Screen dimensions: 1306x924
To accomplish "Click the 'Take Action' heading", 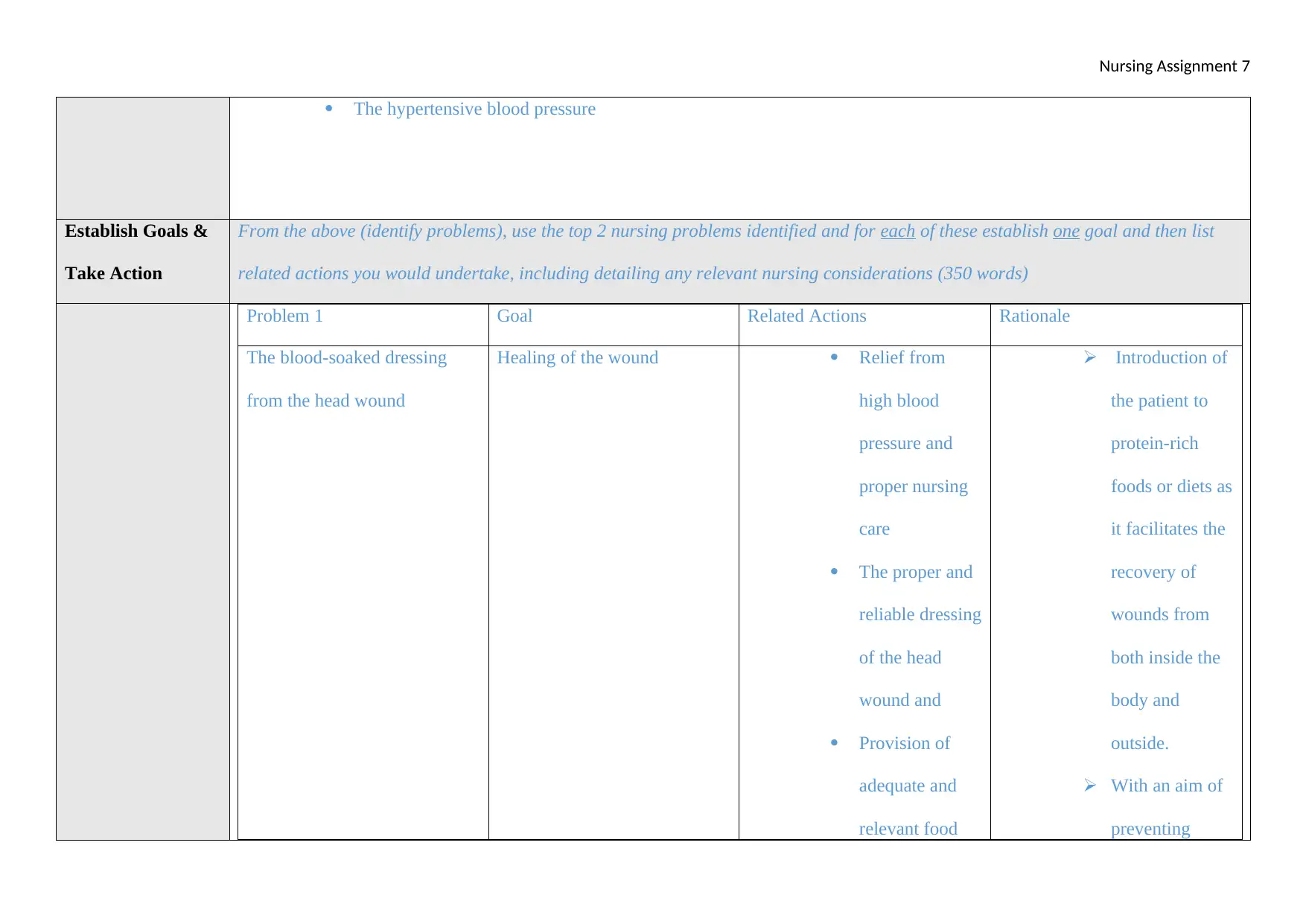I will tap(113, 273).
